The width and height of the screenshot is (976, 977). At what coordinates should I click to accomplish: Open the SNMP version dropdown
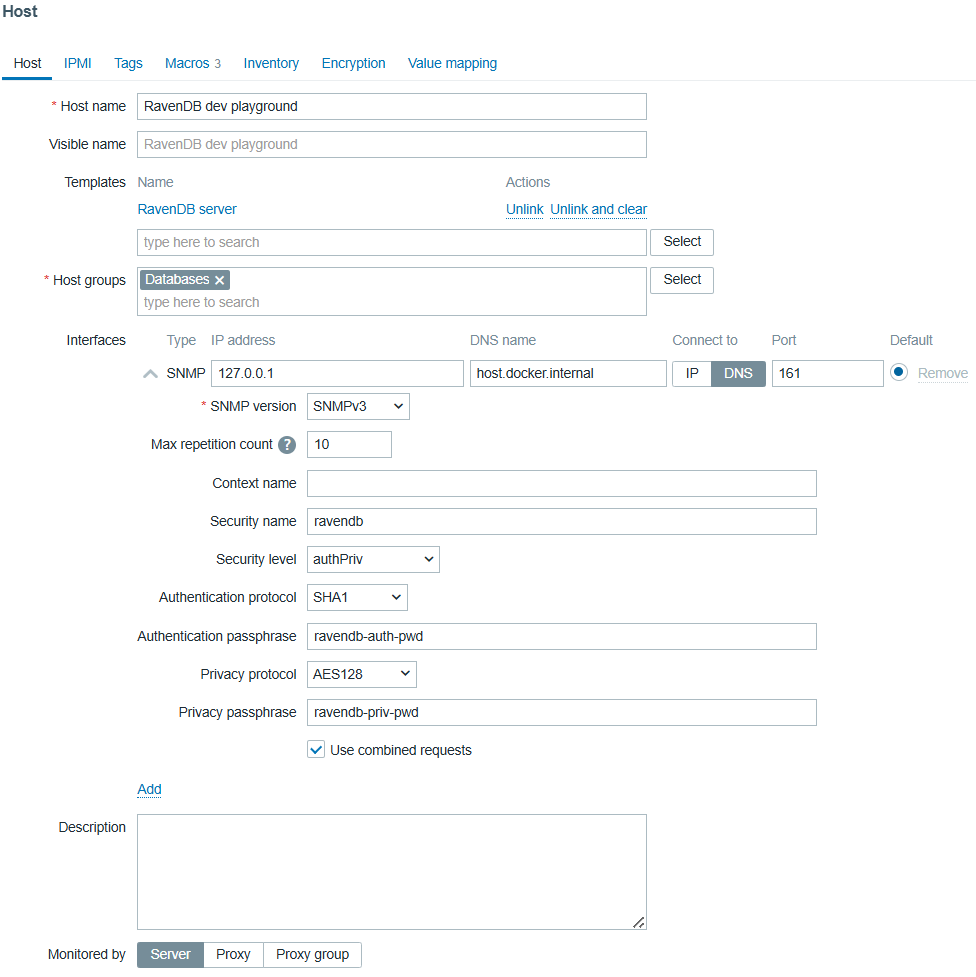[358, 406]
